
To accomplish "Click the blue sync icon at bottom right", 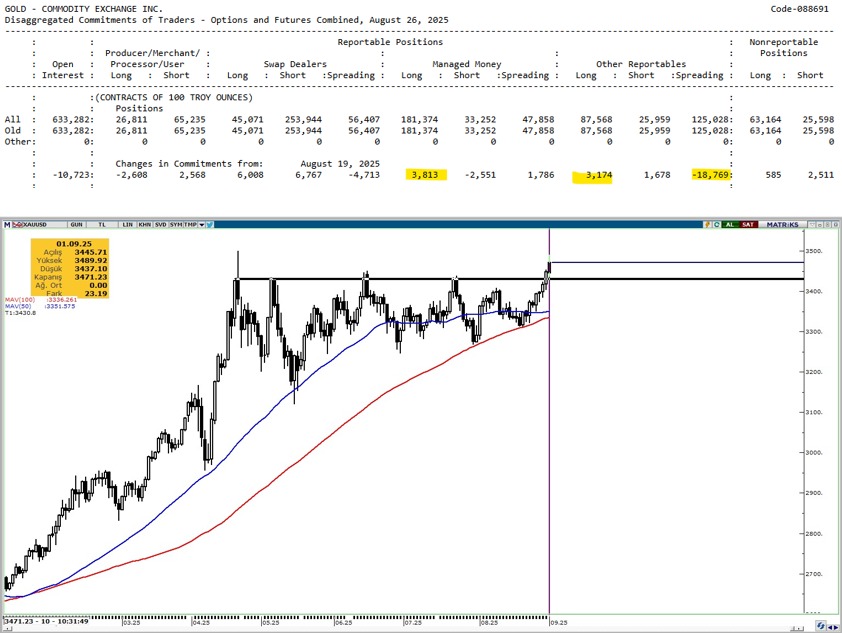I will (821, 626).
